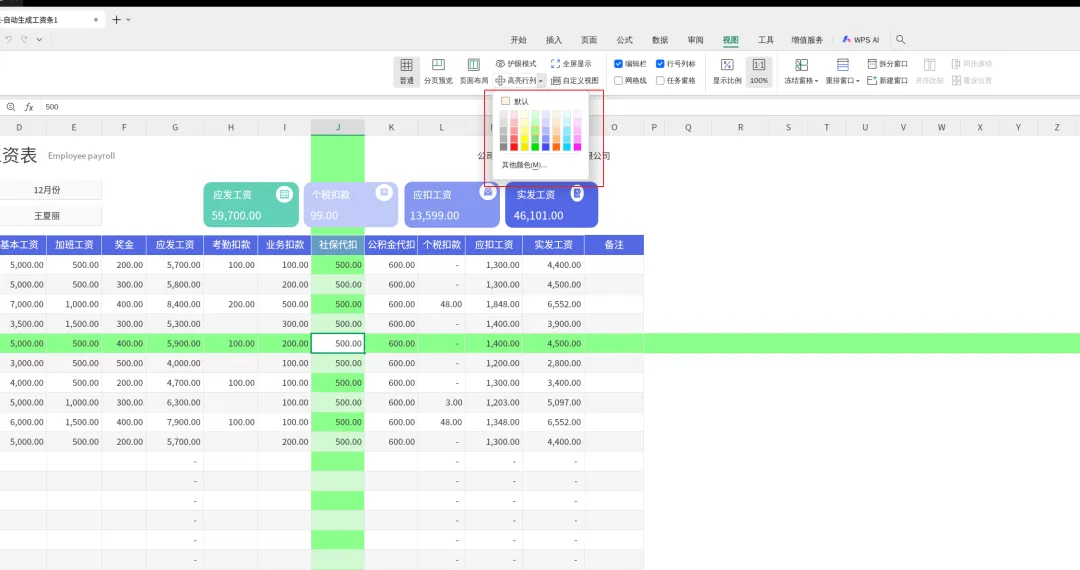The image size is (1080, 570).
Task: Open the search magnifier in ribbon
Action: [900, 40]
